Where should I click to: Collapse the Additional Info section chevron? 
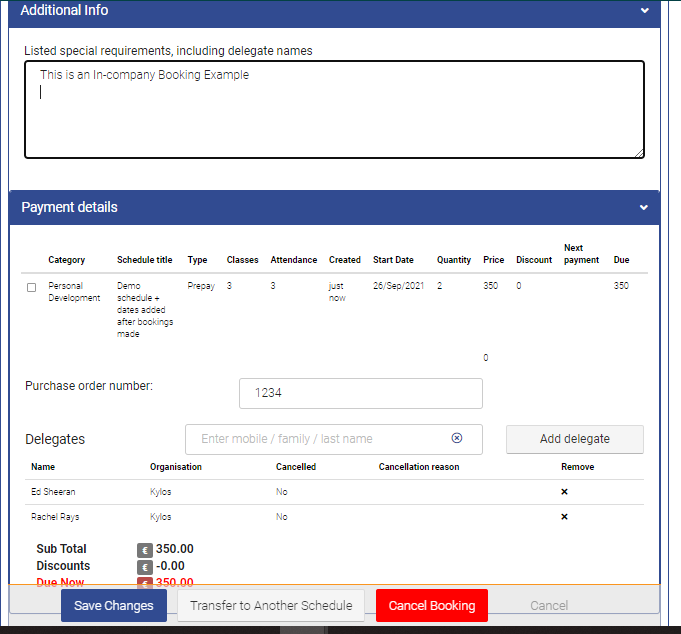[x=645, y=11]
